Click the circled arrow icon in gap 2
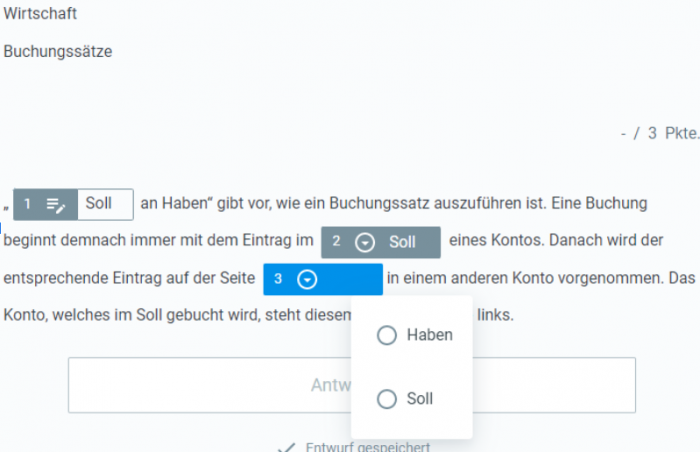This screenshot has width=700, height=452. (x=365, y=243)
